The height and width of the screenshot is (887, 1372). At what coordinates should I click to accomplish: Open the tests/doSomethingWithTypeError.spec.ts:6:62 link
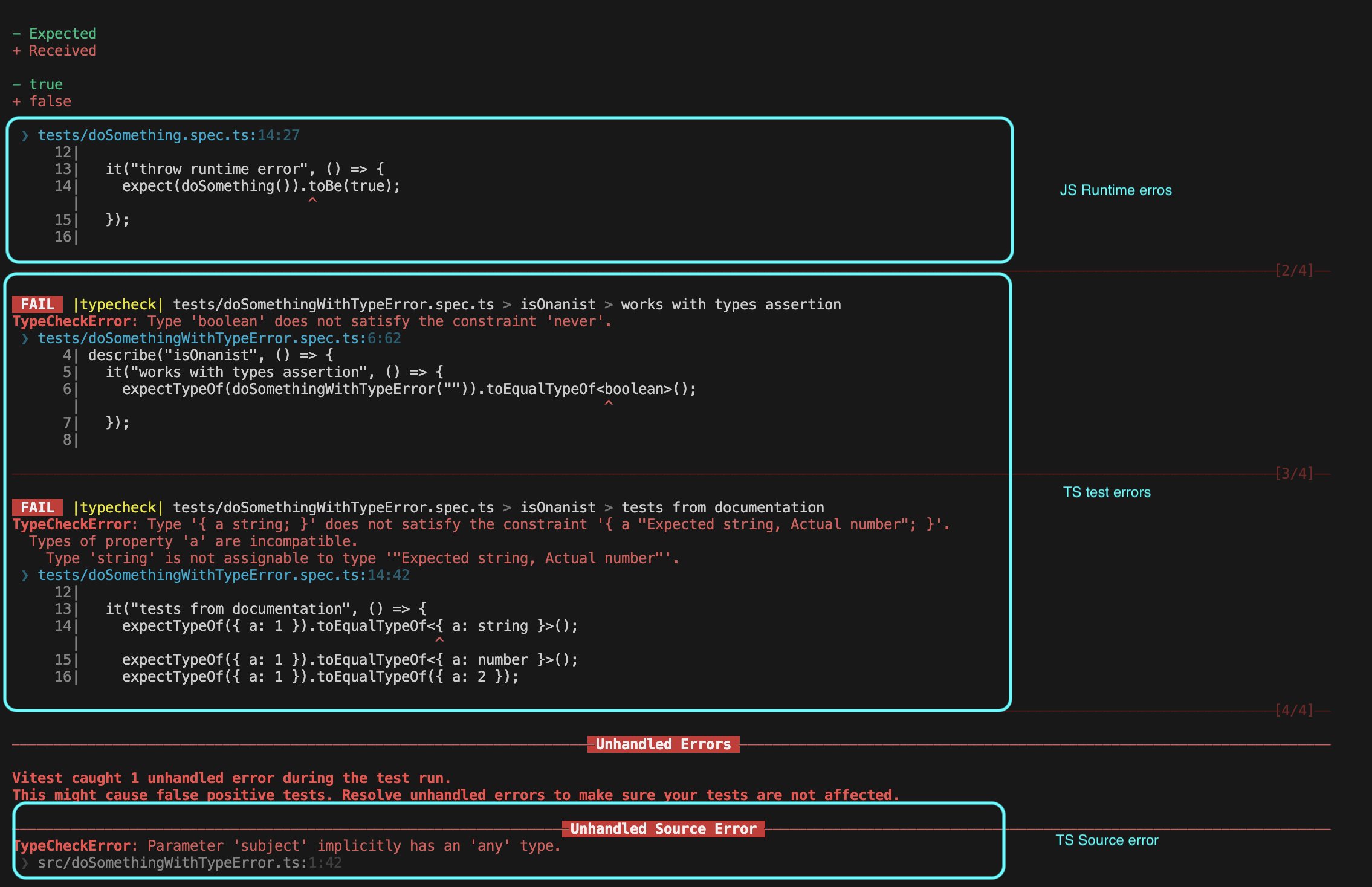[219, 338]
